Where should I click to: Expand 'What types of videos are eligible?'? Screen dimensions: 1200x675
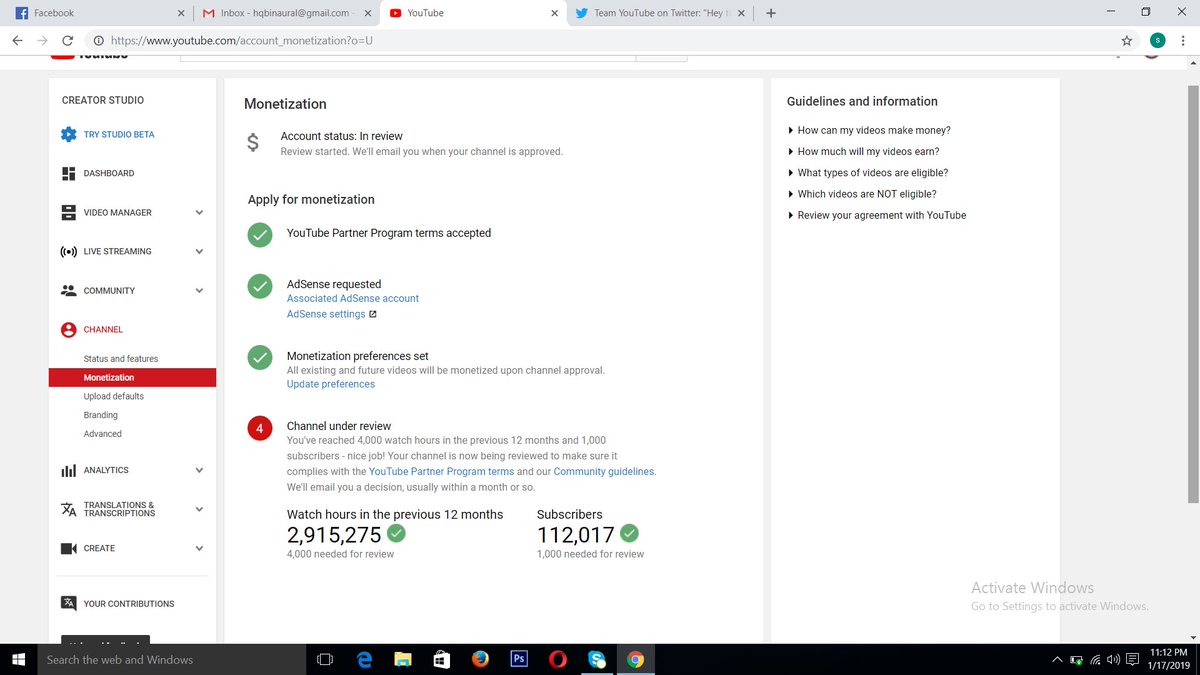(x=868, y=172)
